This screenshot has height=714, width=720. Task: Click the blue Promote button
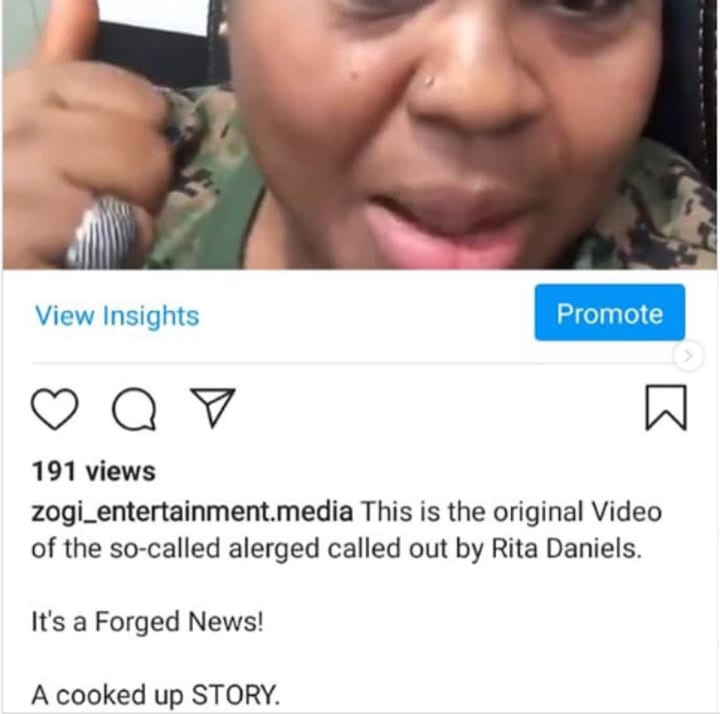click(x=609, y=313)
